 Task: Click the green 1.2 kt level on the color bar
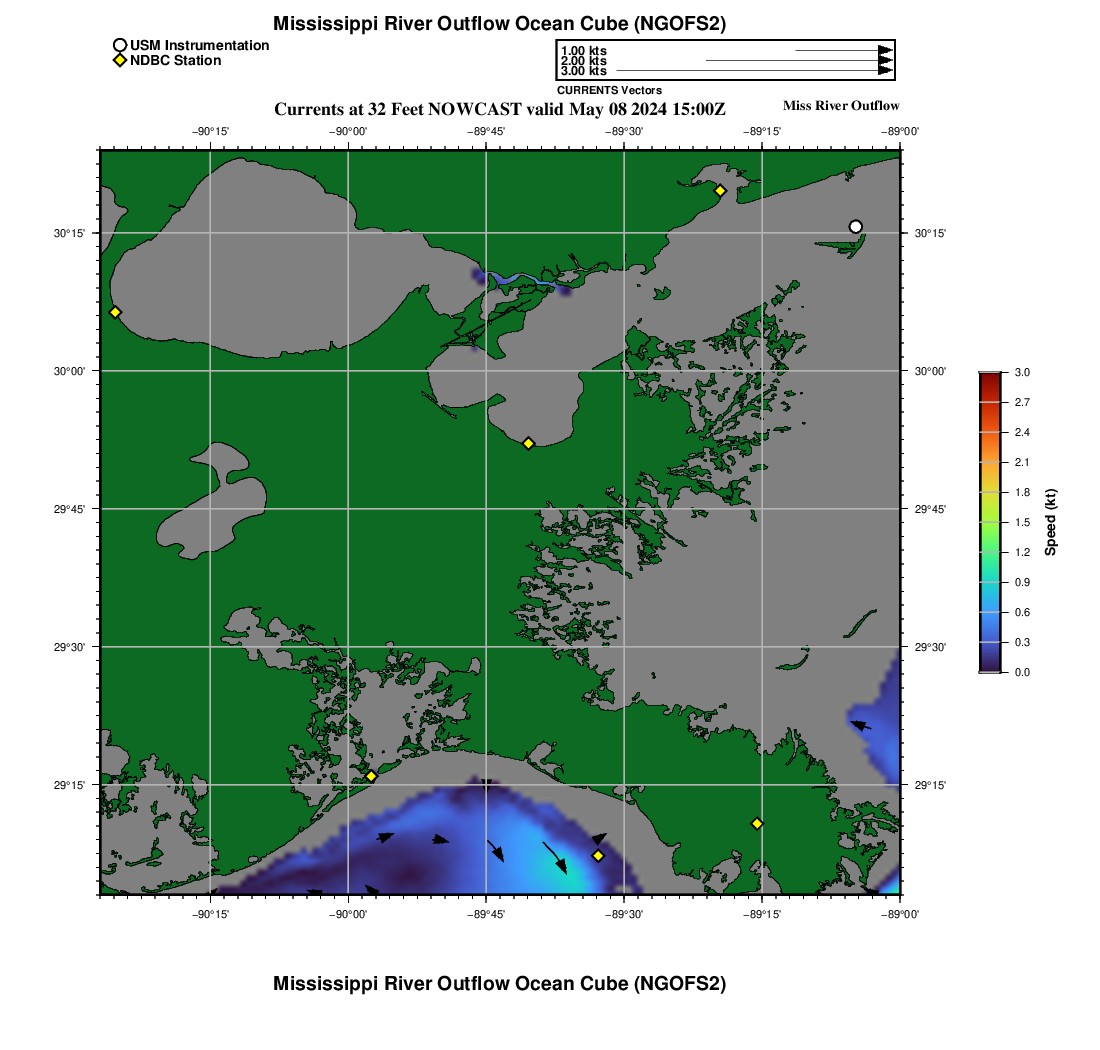click(x=989, y=552)
